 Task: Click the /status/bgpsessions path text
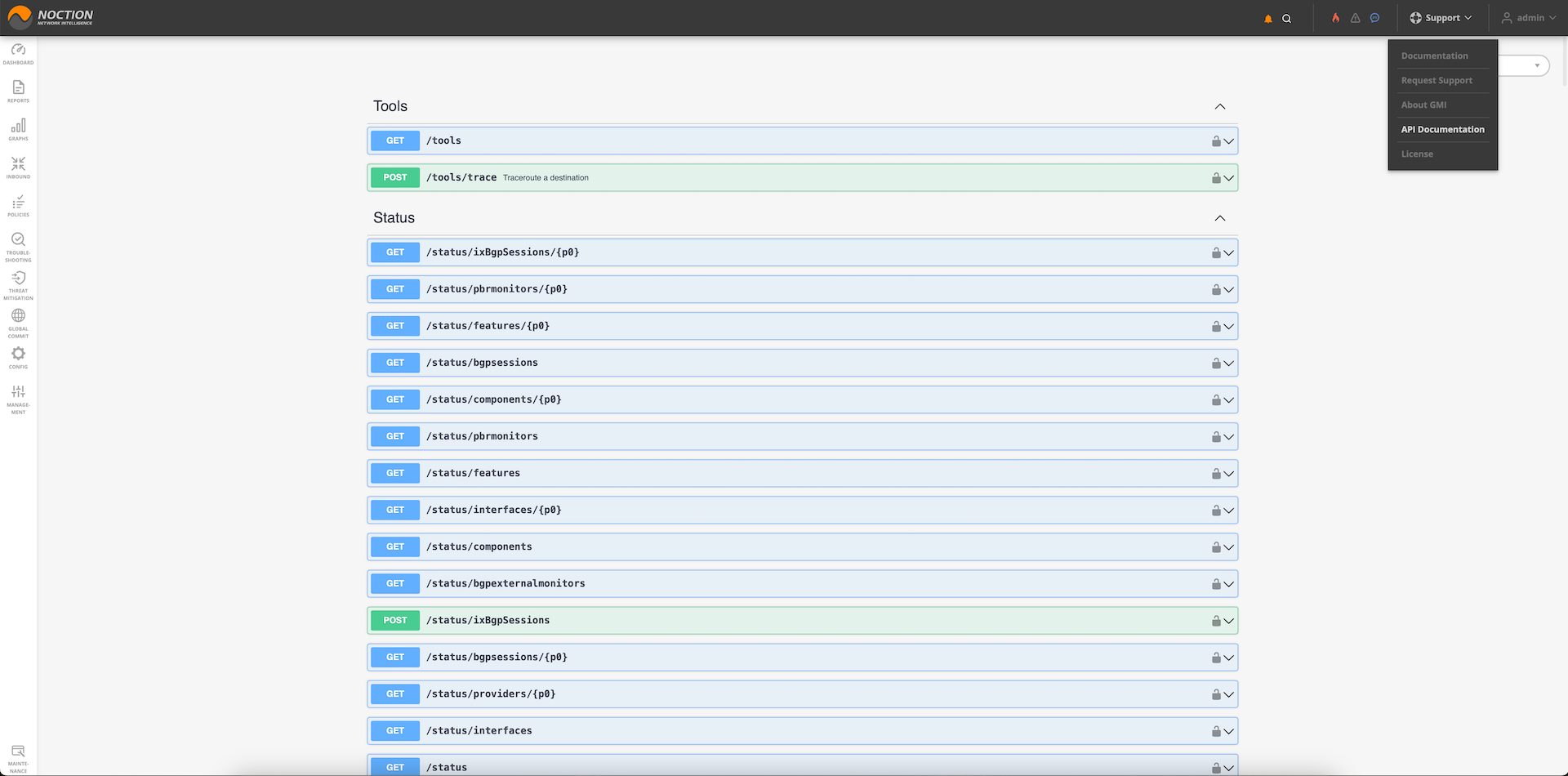[482, 363]
